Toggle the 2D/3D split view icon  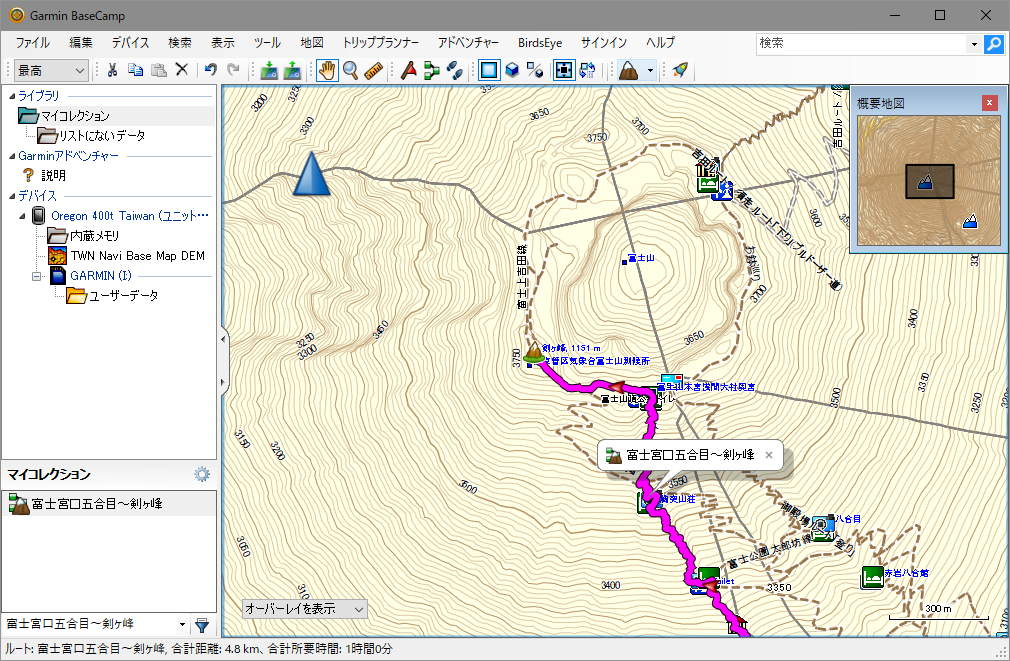point(535,70)
